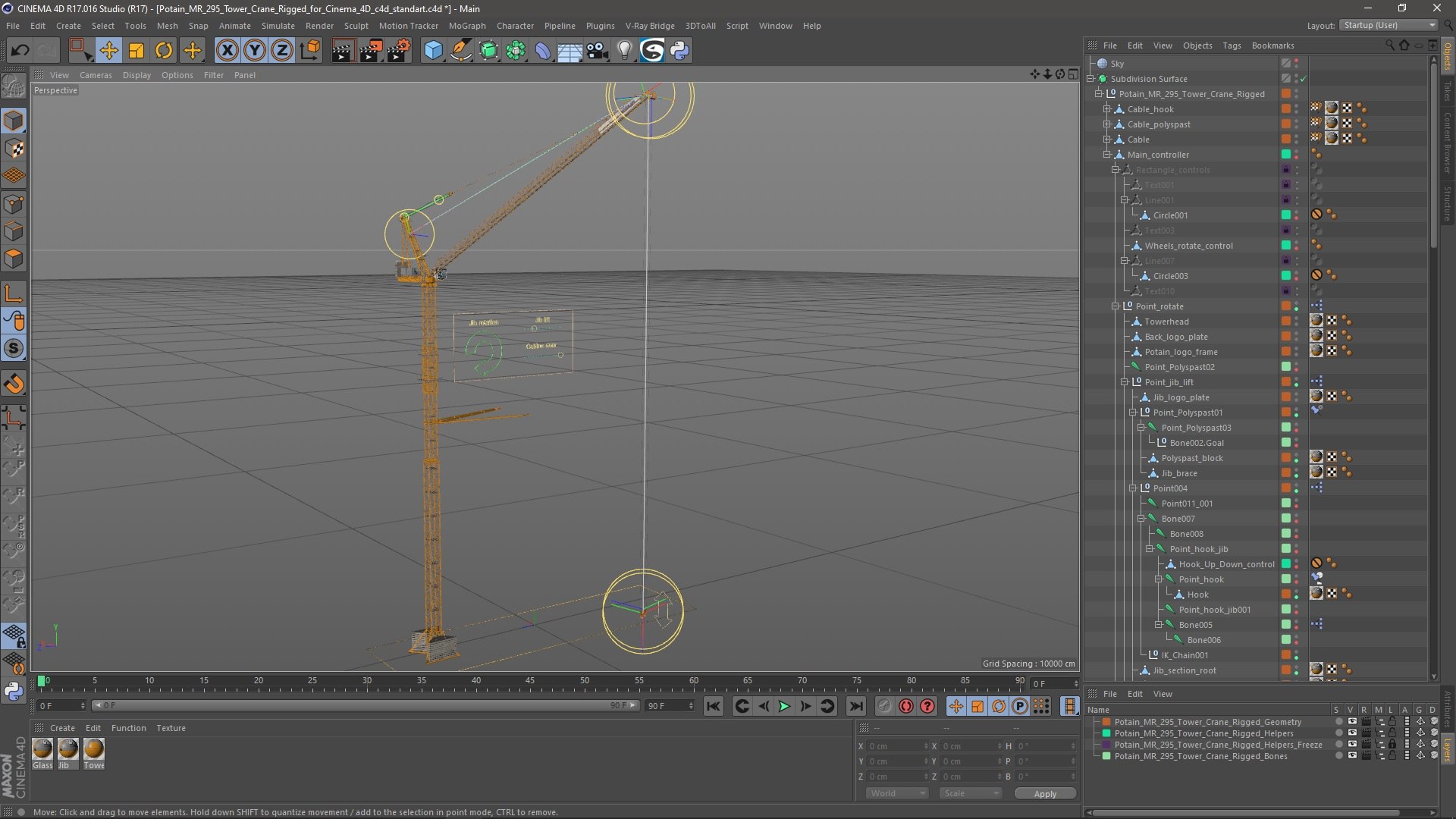Screen dimensions: 1456x819
Task: Open the Character menu
Action: (515, 26)
